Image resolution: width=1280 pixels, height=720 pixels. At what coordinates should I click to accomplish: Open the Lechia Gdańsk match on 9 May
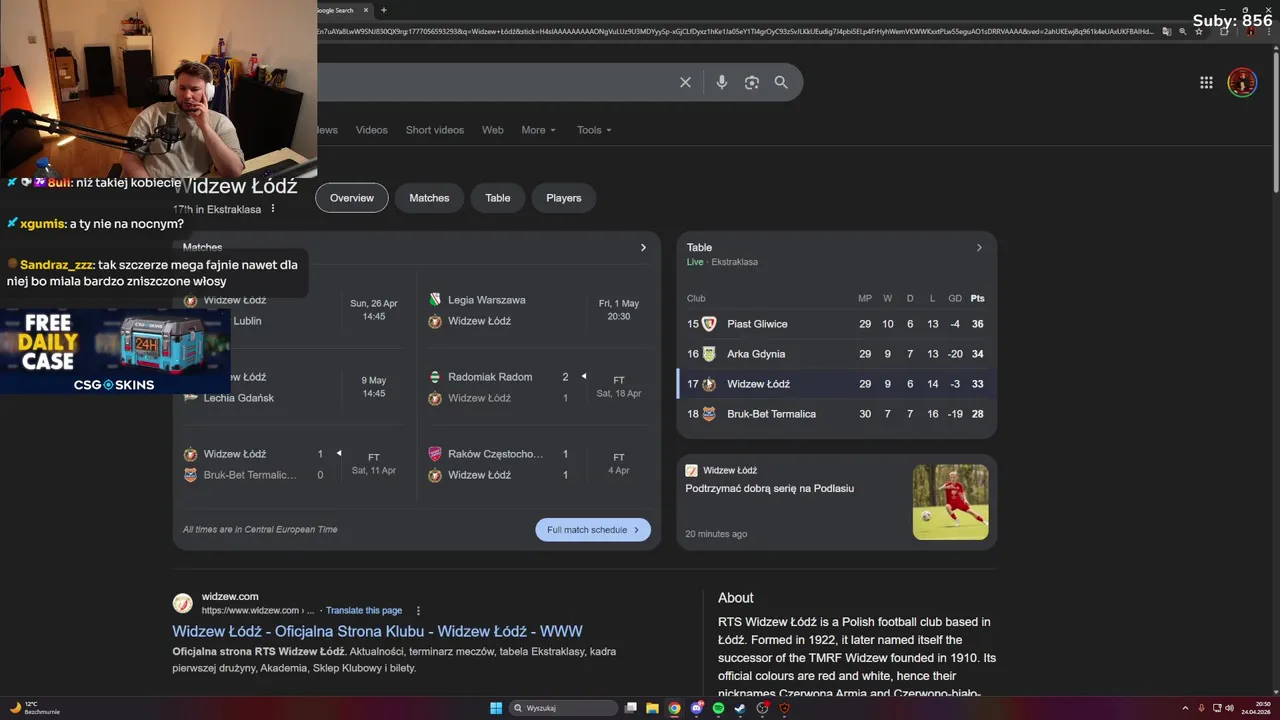click(x=295, y=387)
